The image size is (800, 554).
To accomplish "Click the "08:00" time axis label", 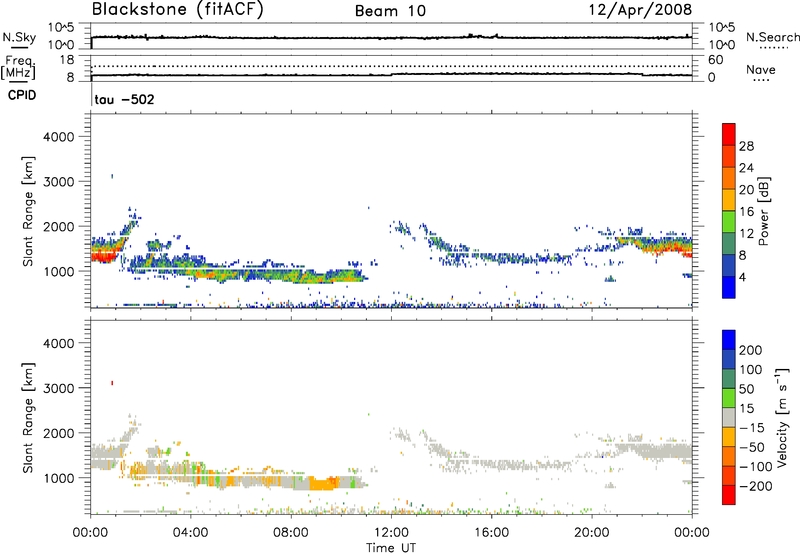I will point(291,533).
